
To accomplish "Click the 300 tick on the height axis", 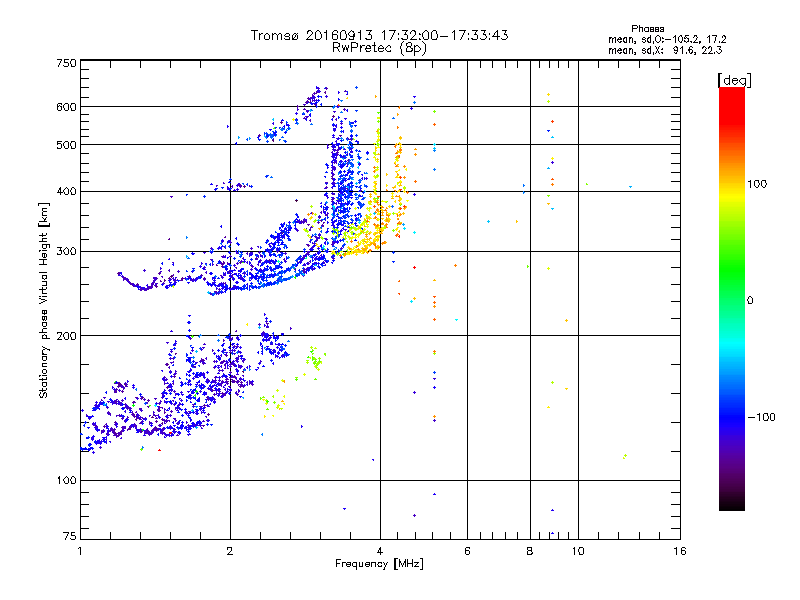I will [66, 251].
